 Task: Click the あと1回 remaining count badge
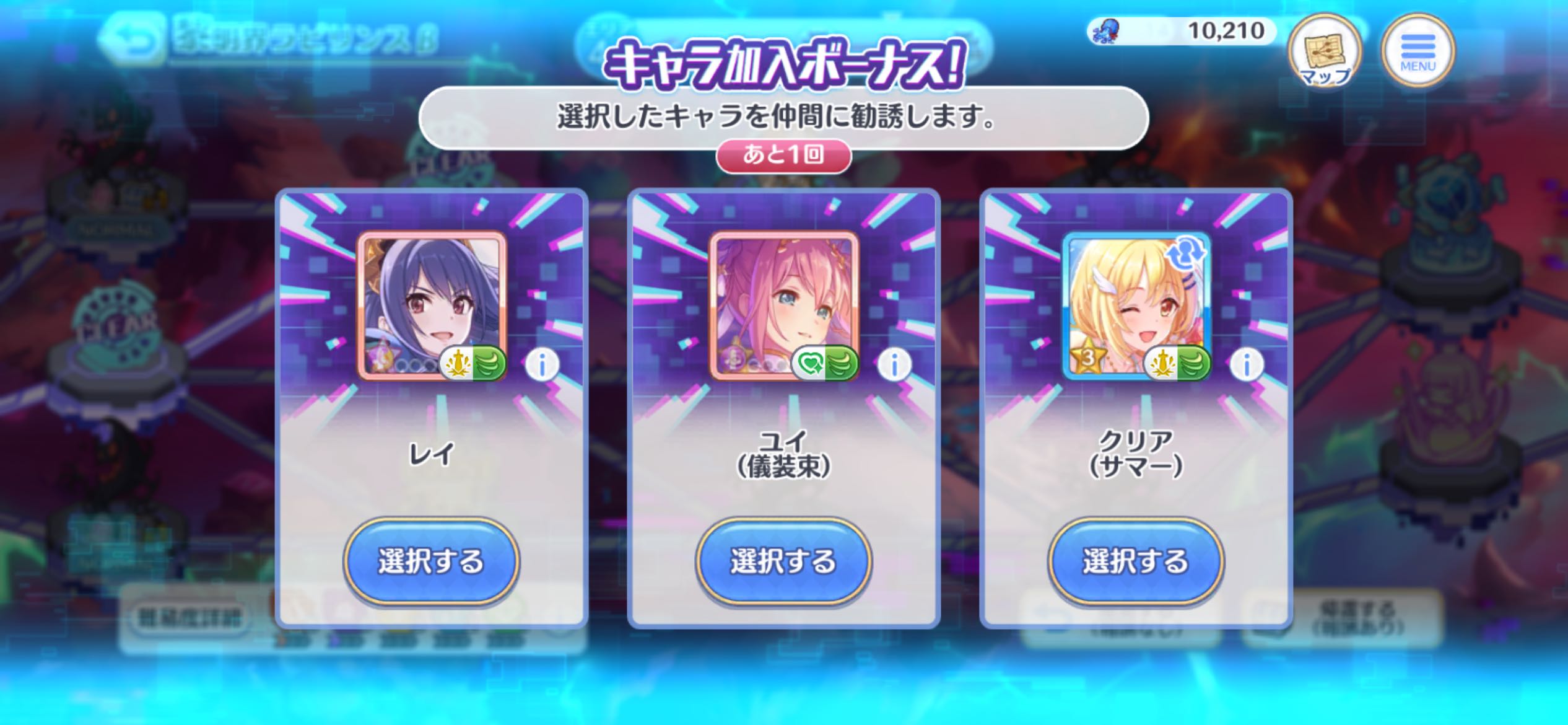click(x=783, y=155)
